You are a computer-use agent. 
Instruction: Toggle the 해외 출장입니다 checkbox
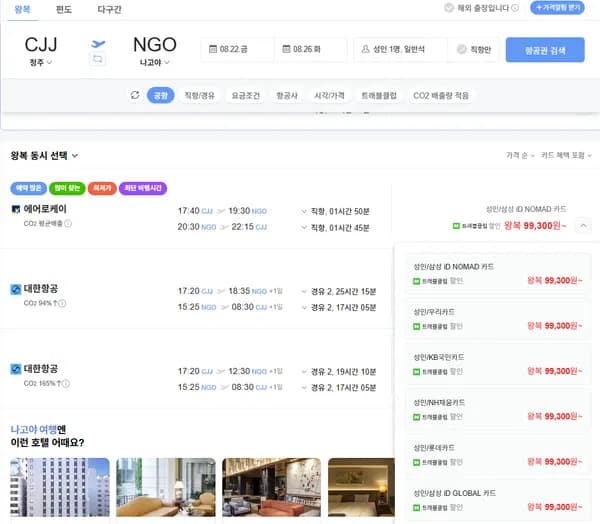click(449, 8)
